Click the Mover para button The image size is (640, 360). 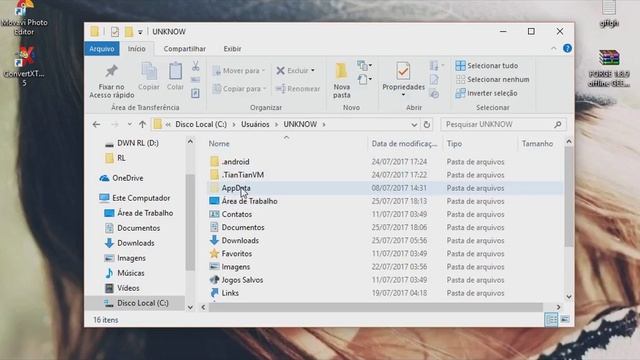[x=239, y=71]
